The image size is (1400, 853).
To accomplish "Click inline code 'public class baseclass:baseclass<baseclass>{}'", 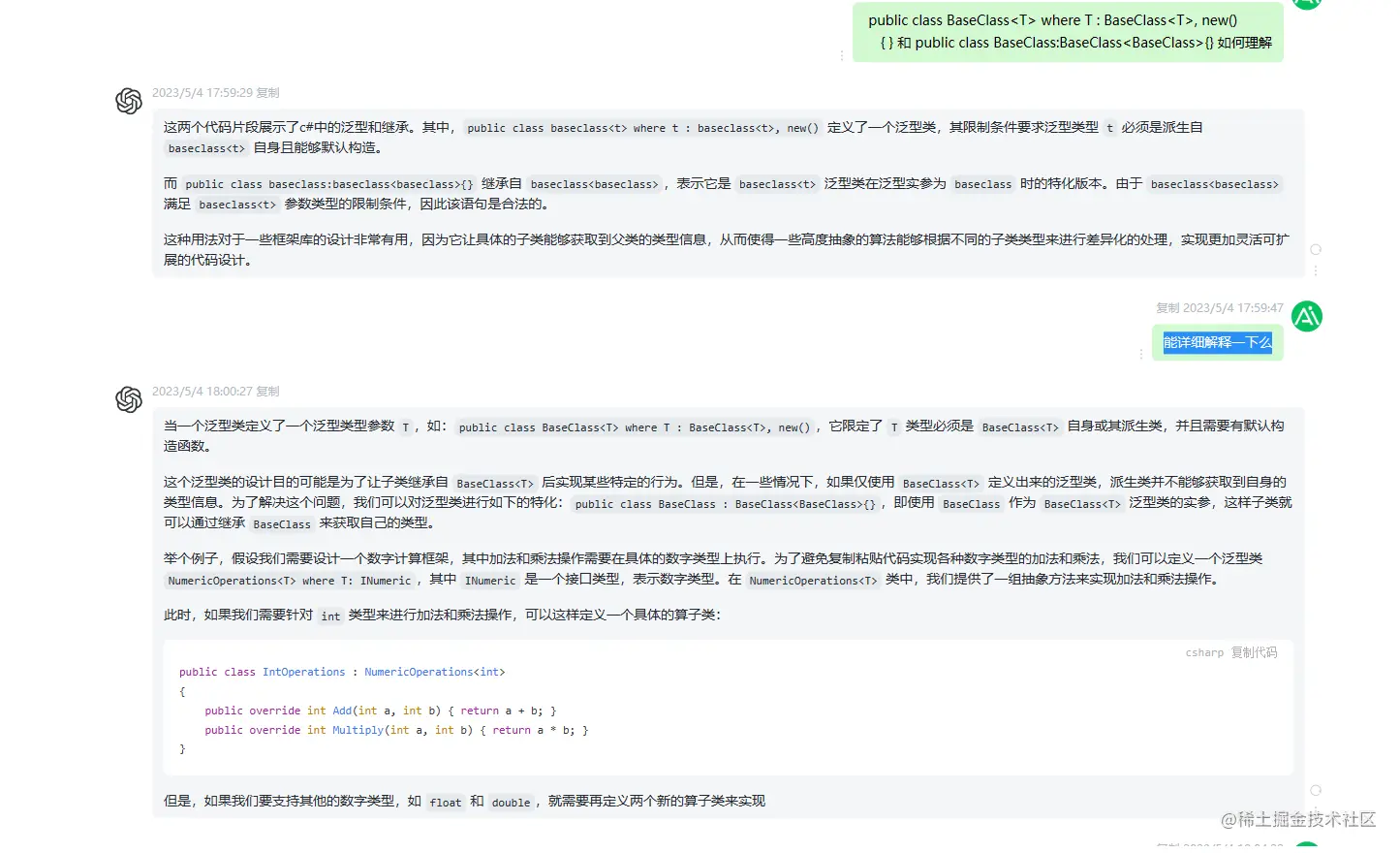I will pos(329,184).
